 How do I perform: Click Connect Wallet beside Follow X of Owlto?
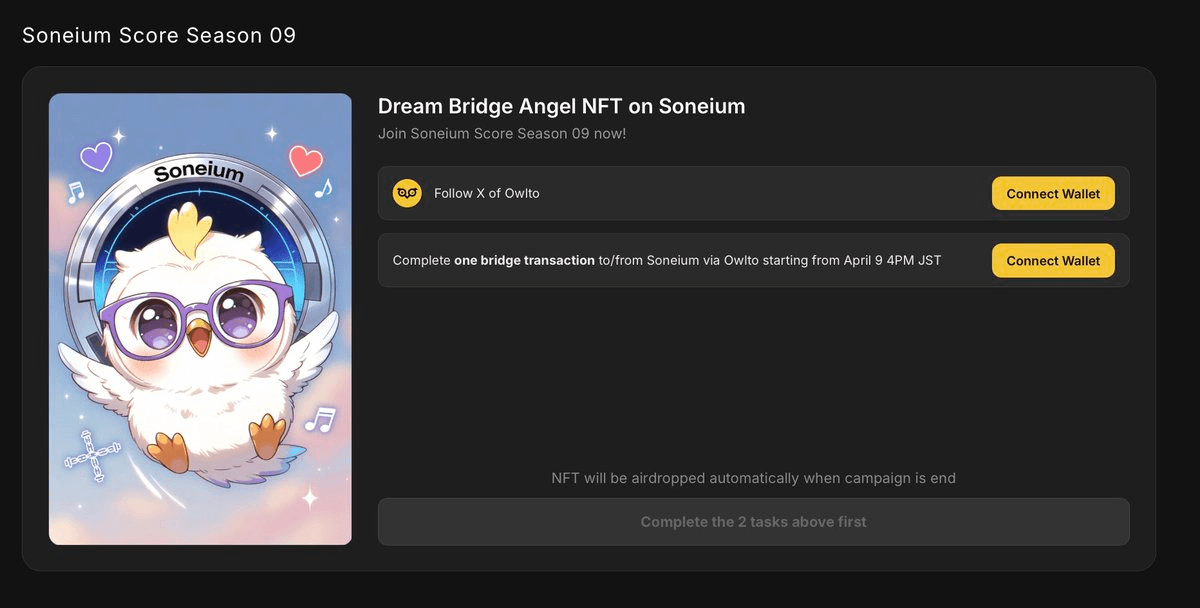coord(1053,194)
